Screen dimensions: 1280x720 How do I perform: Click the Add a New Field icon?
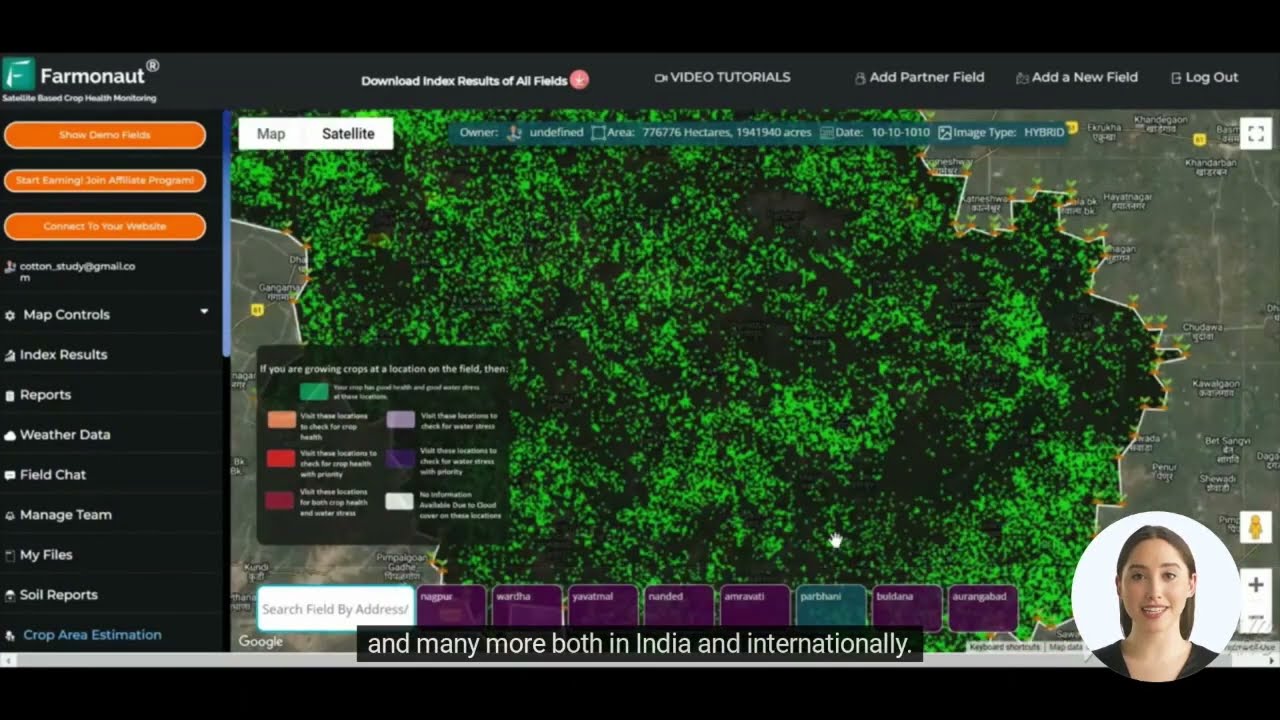tap(1022, 78)
